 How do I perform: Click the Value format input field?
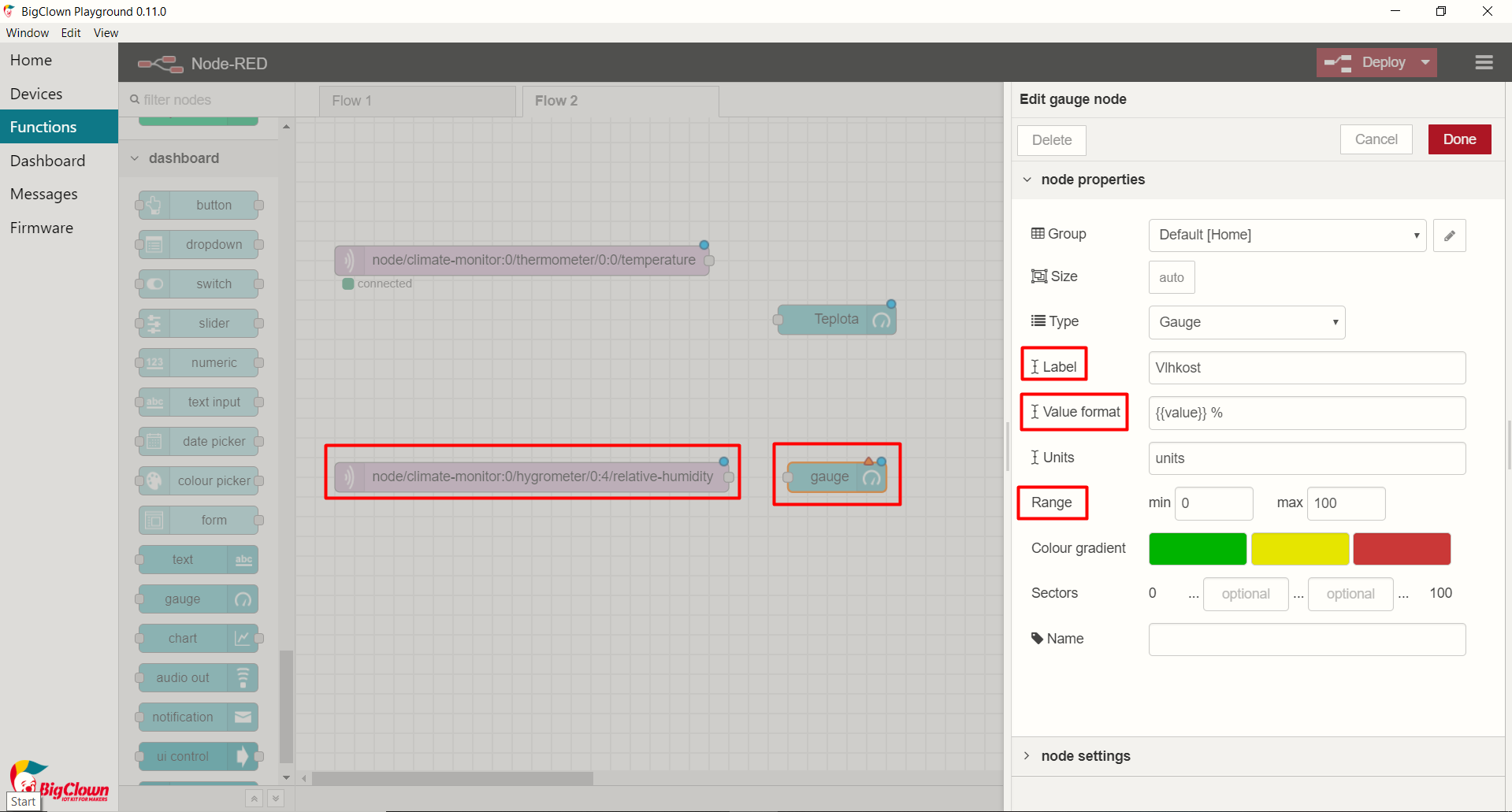pyautogui.click(x=1307, y=413)
